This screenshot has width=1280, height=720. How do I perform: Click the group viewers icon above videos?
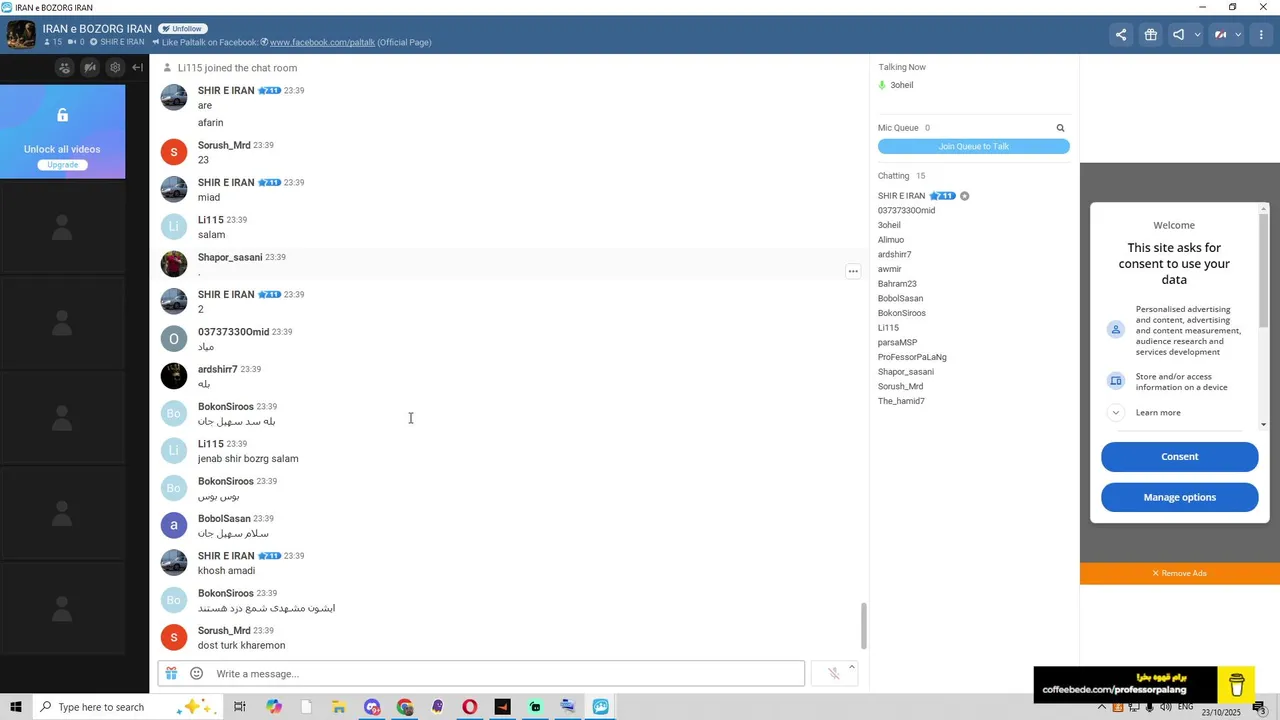point(65,68)
